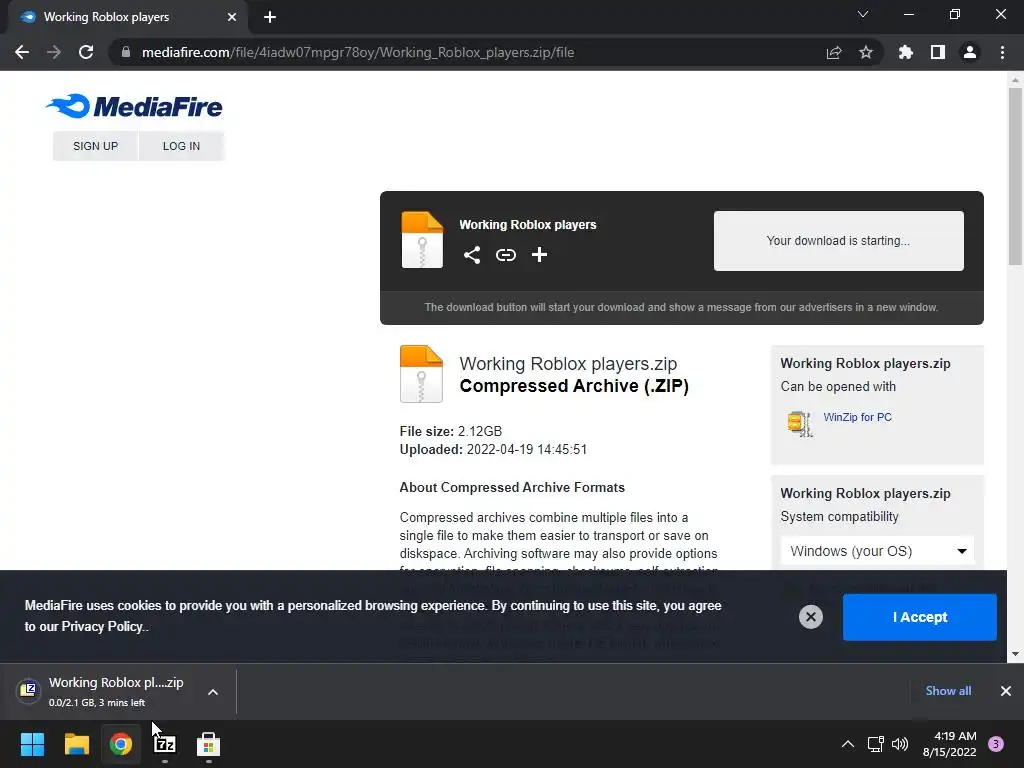The width and height of the screenshot is (1024, 768).
Task: Open the Chrome profile icon
Action: tap(970, 52)
